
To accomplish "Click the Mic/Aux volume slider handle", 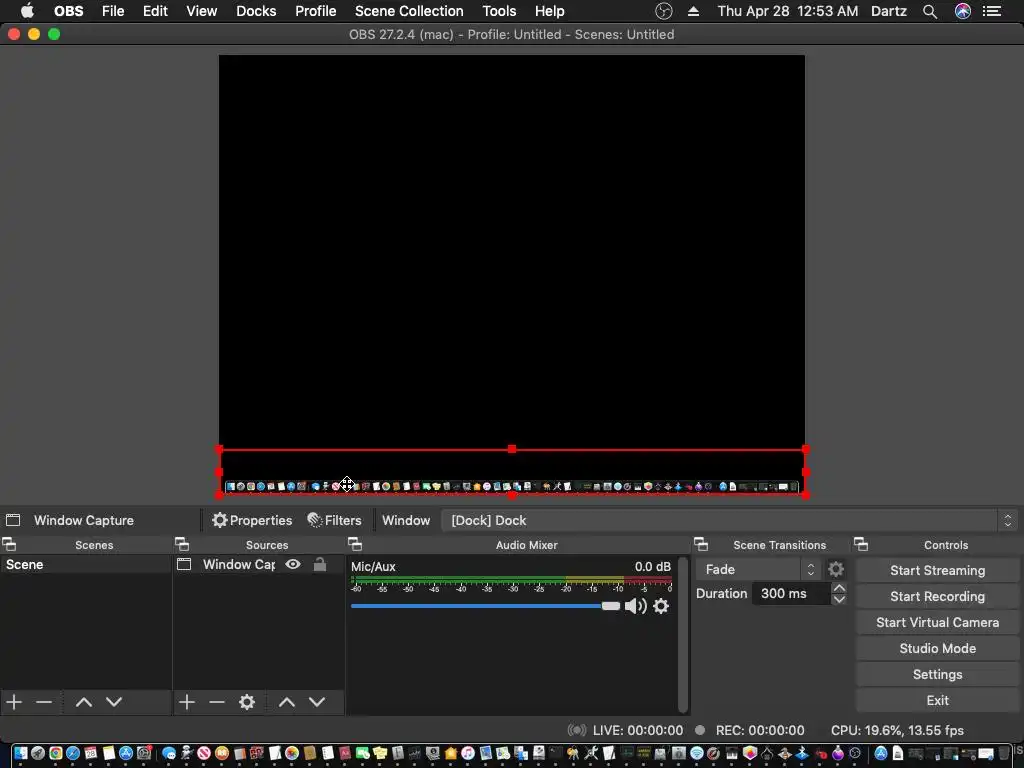I will point(611,606).
